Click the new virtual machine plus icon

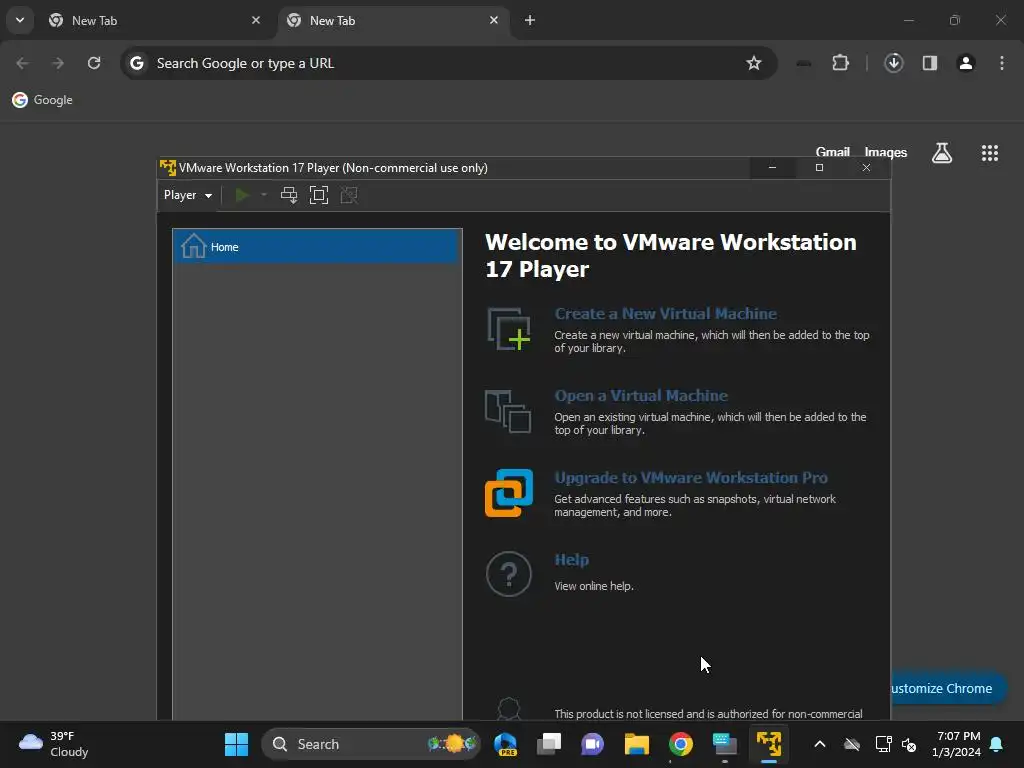pyautogui.click(x=509, y=329)
